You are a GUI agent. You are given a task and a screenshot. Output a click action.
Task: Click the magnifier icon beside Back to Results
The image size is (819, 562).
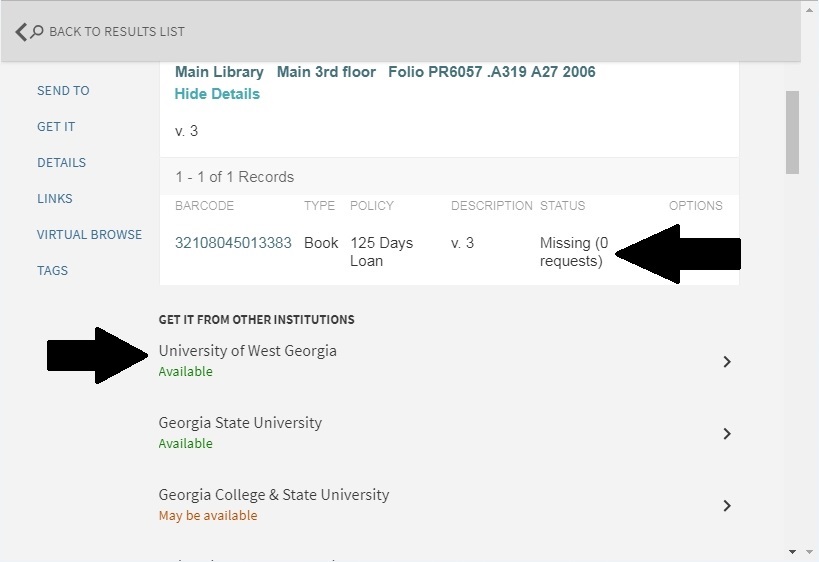[37, 32]
